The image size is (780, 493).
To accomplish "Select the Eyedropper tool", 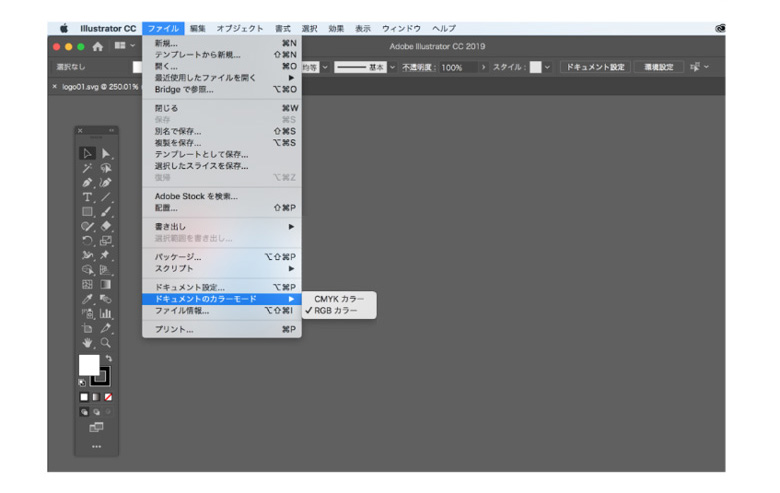I will (87, 299).
